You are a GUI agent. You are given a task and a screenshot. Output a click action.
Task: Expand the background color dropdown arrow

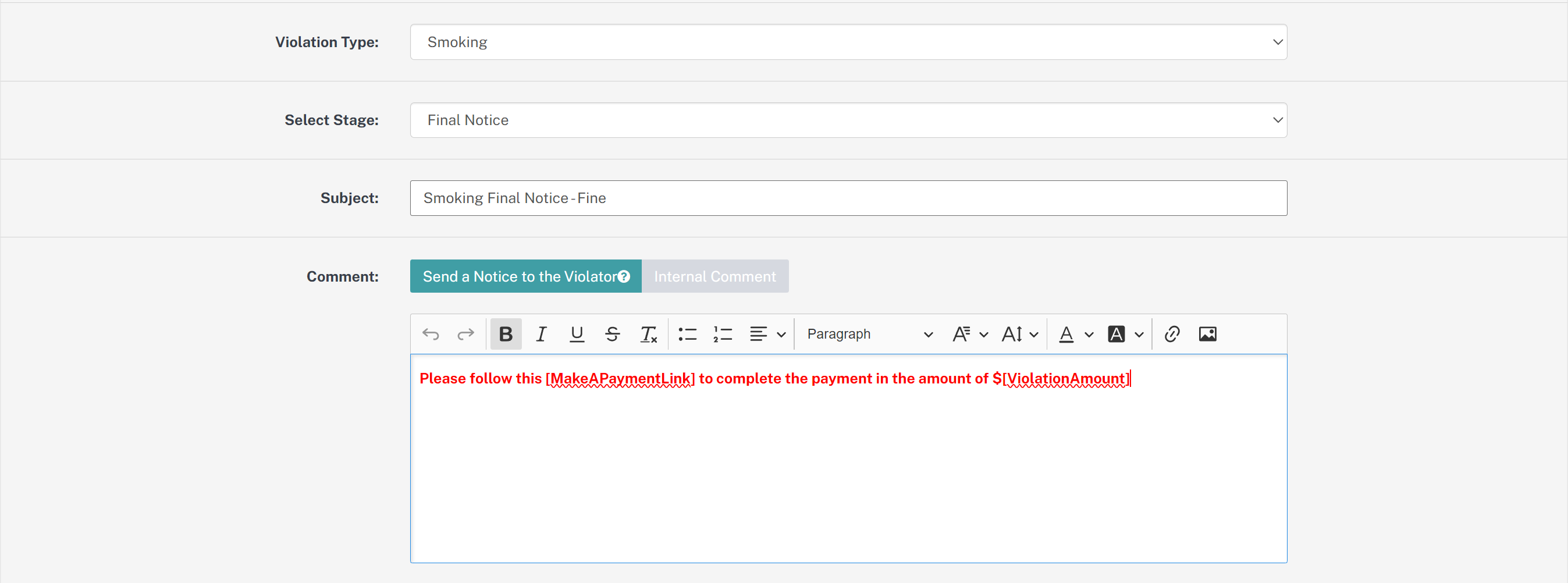(x=1139, y=335)
